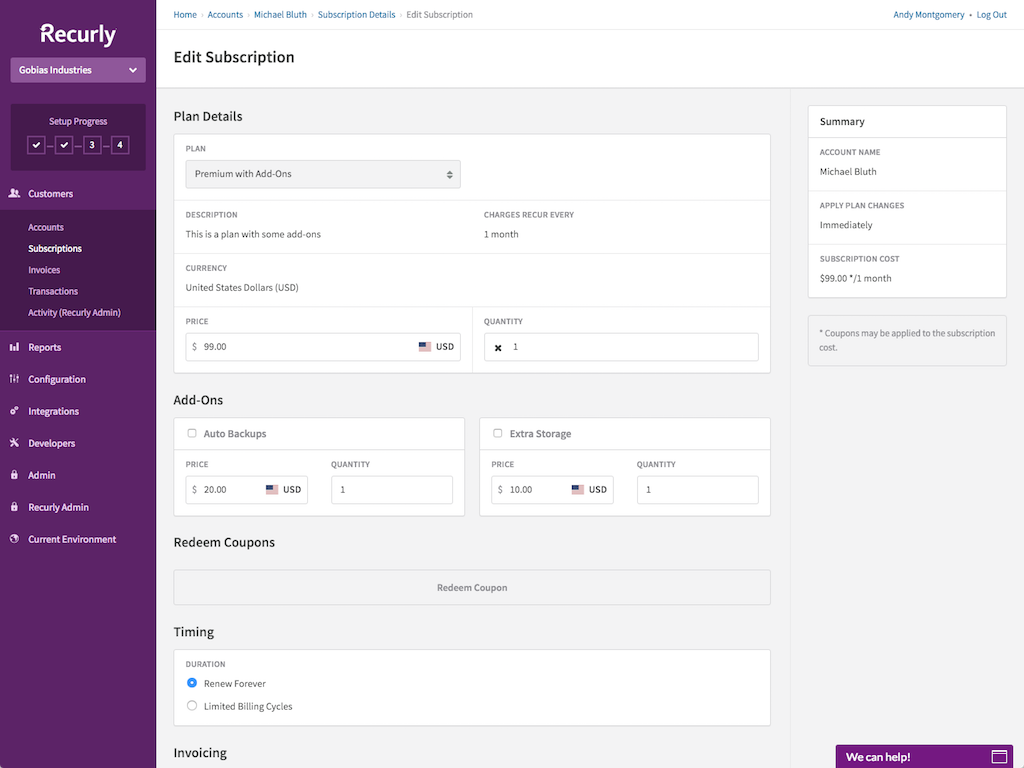The height and width of the screenshot is (768, 1024).
Task: Click the Subscription Details breadcrumb link
Action: pos(357,14)
